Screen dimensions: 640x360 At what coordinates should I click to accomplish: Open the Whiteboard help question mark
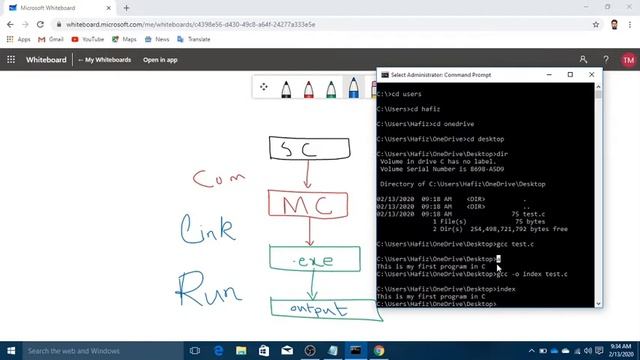(x=606, y=60)
